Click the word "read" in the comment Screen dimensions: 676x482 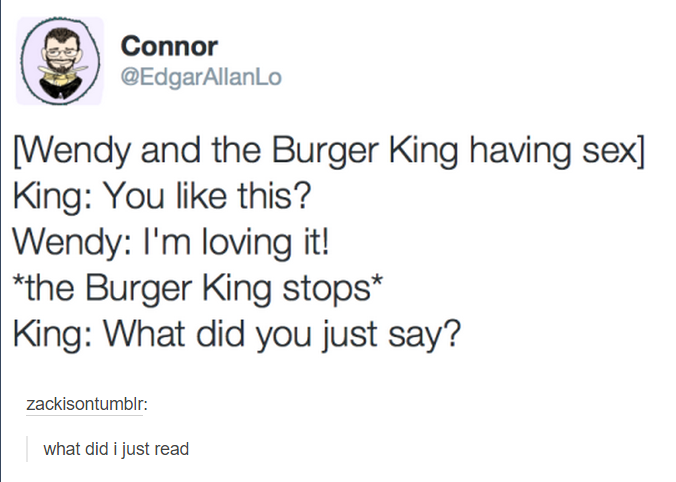(x=171, y=449)
